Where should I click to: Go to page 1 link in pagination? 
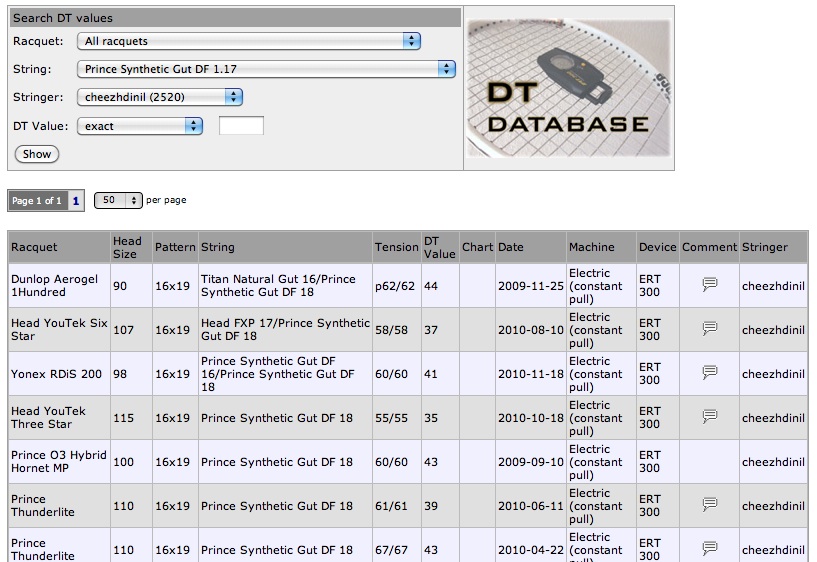click(76, 201)
